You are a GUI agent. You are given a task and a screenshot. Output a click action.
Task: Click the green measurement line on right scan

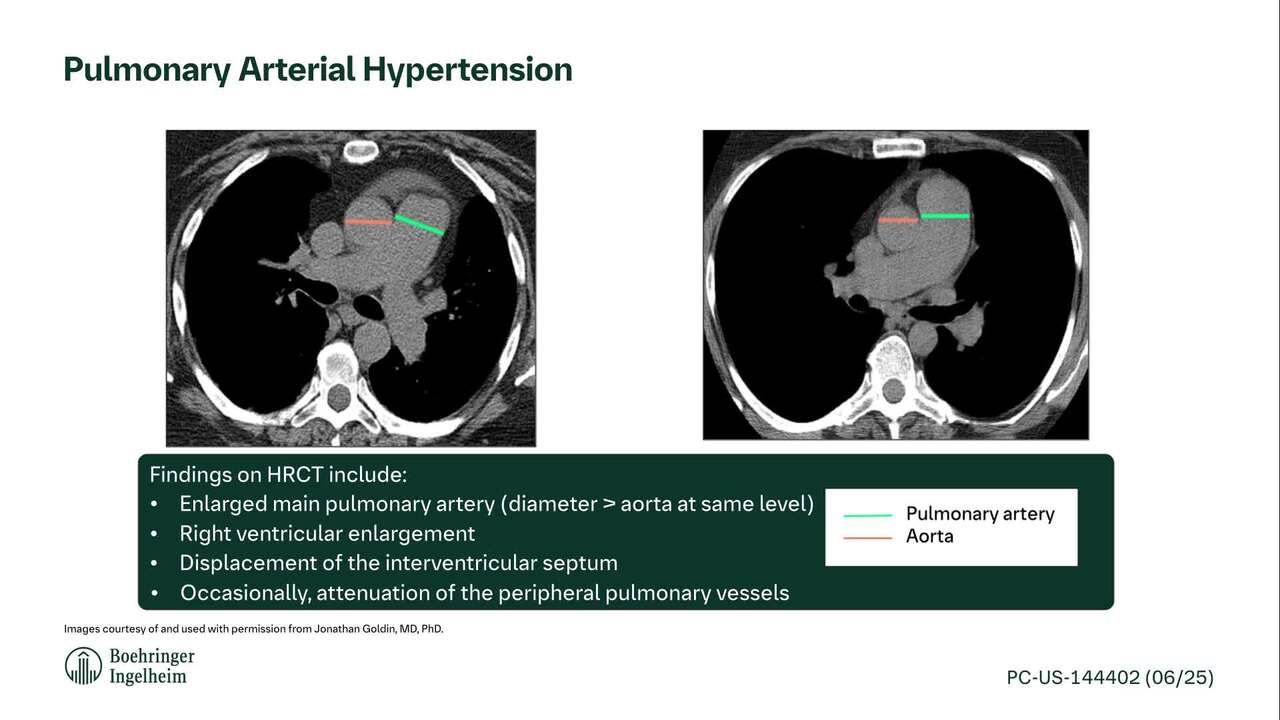pos(944,216)
